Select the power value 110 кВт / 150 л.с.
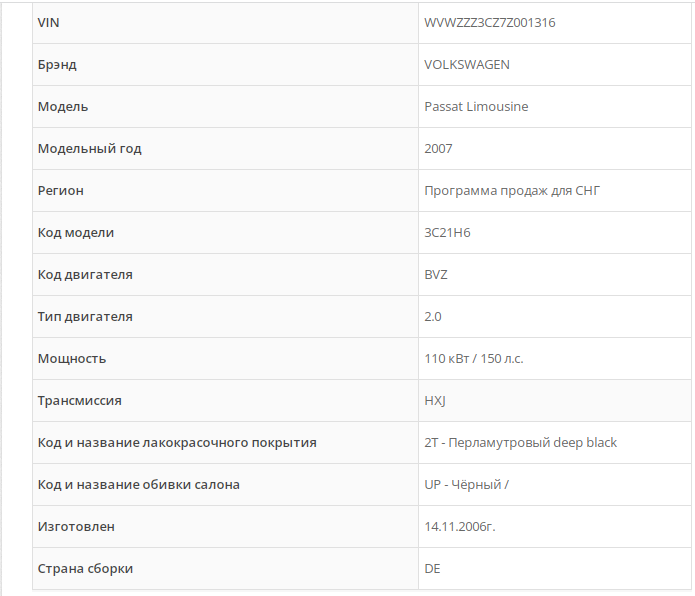This screenshot has height=596, width=695. pyautogui.click(x=473, y=358)
